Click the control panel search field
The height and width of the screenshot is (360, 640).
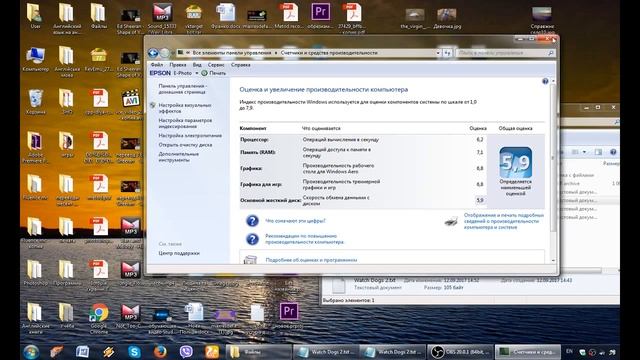pyautogui.click(x=505, y=53)
